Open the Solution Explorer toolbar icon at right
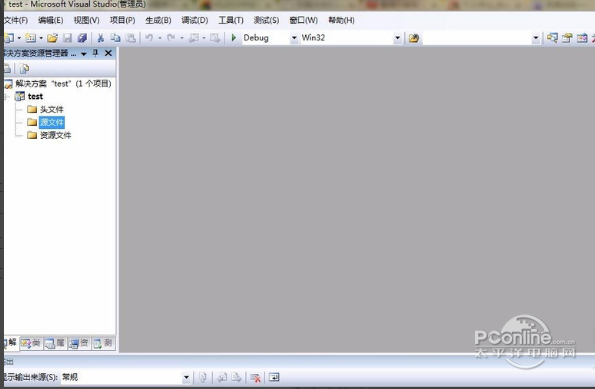Screen dimensions: 595x389 [x=552, y=38]
